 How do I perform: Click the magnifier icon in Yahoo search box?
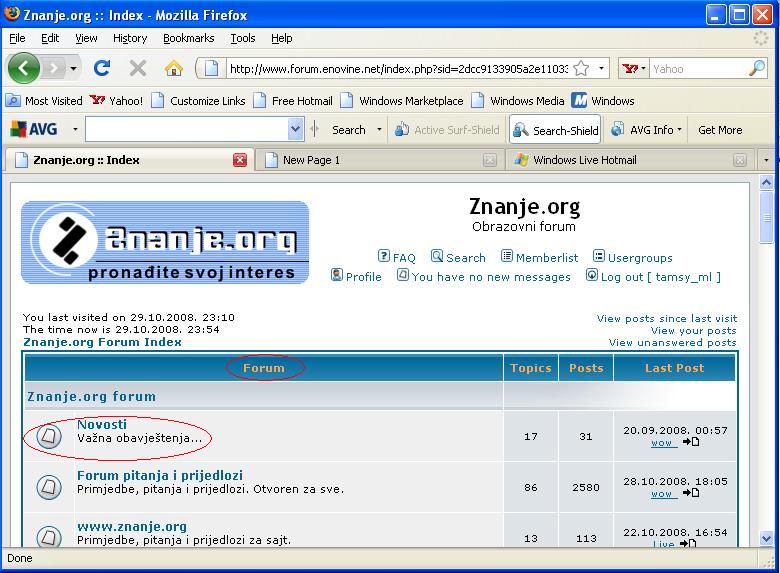point(756,69)
